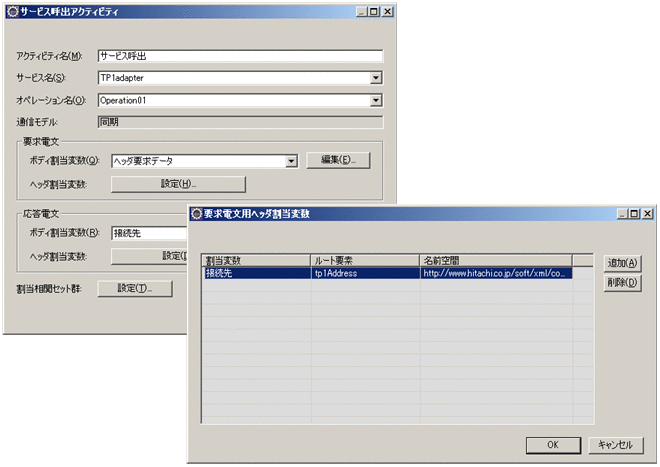
Task: Open the サービス名 dropdown showing TP1adapter
Action: (376, 78)
